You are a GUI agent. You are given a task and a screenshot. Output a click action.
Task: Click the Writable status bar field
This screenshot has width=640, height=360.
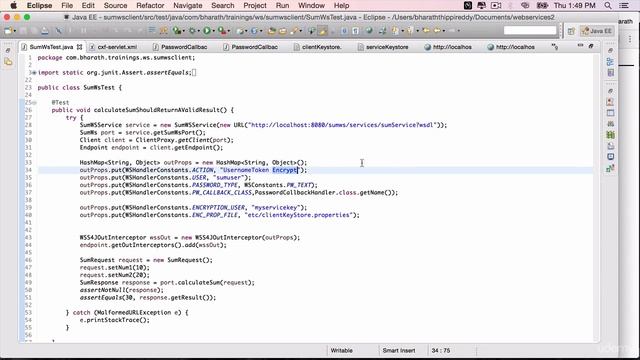coord(341,351)
